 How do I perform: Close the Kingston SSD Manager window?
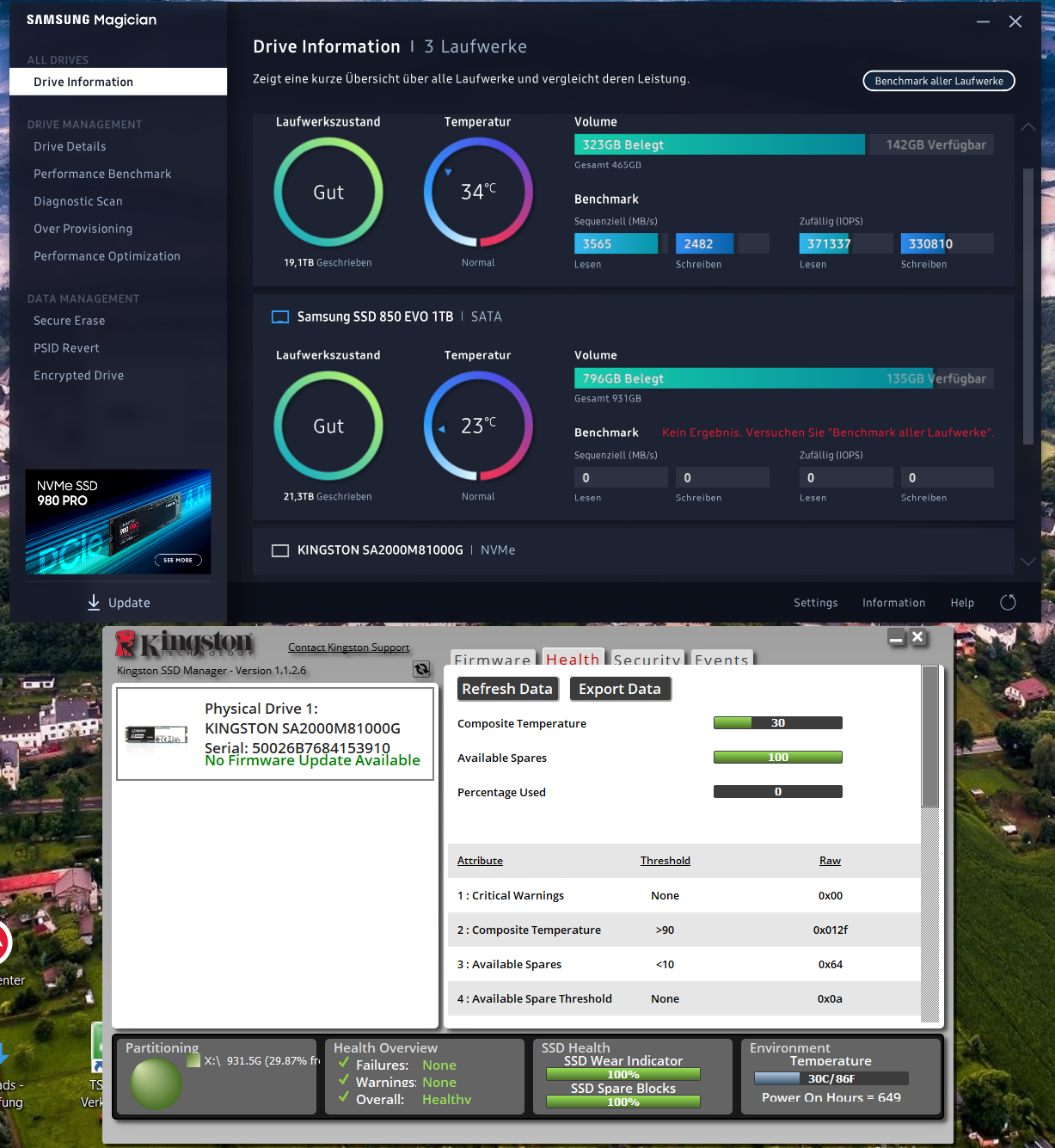pos(918,637)
